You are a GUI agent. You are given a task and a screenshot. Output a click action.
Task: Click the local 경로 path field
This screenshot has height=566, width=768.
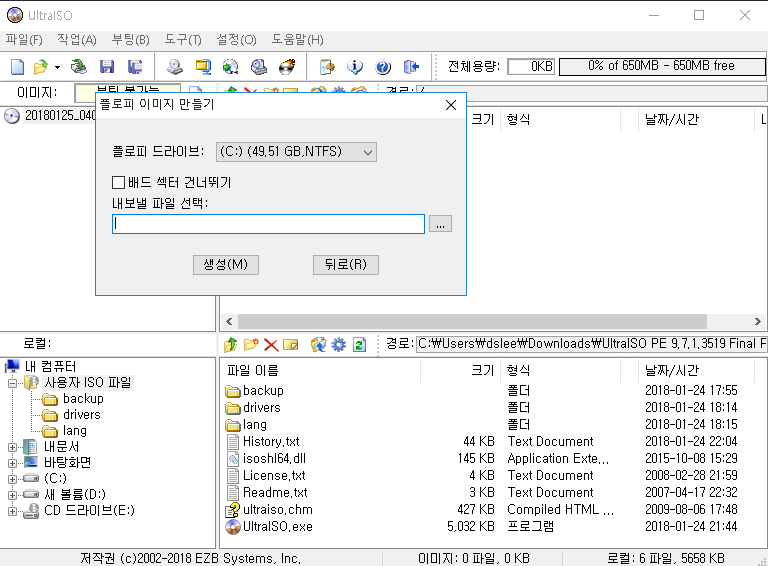coord(592,344)
